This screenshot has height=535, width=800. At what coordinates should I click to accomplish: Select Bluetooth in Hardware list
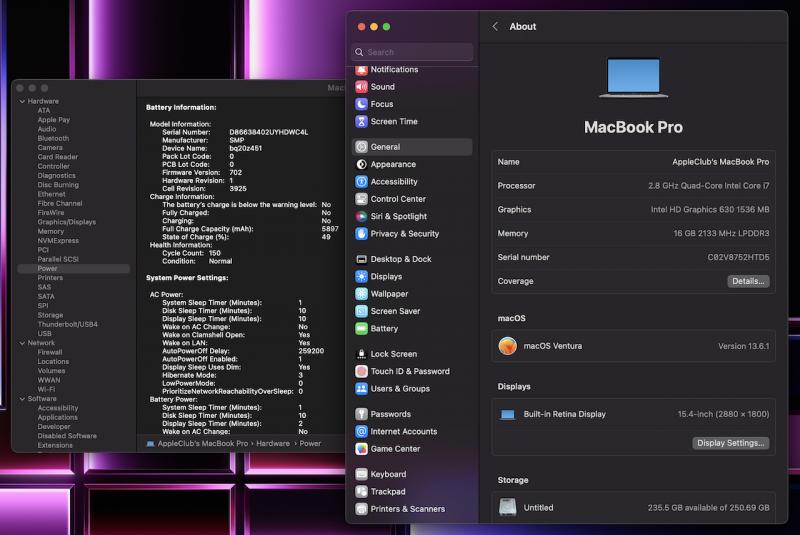click(x=53, y=139)
